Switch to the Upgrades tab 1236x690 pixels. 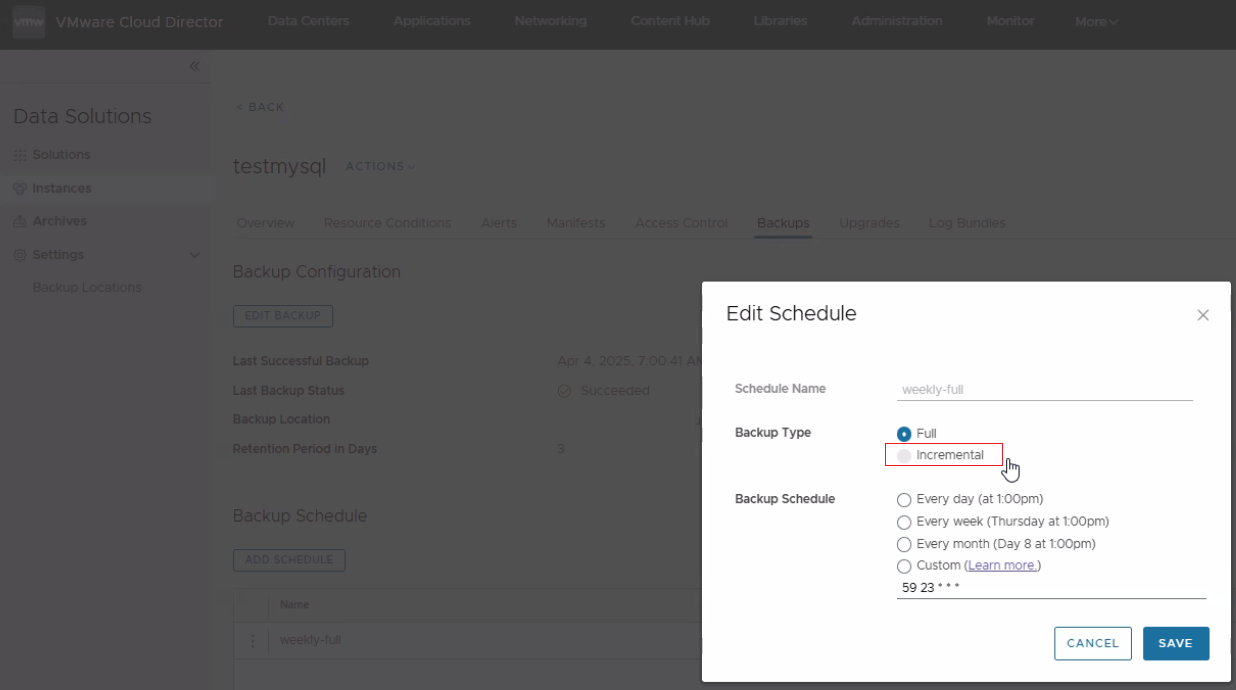[869, 223]
